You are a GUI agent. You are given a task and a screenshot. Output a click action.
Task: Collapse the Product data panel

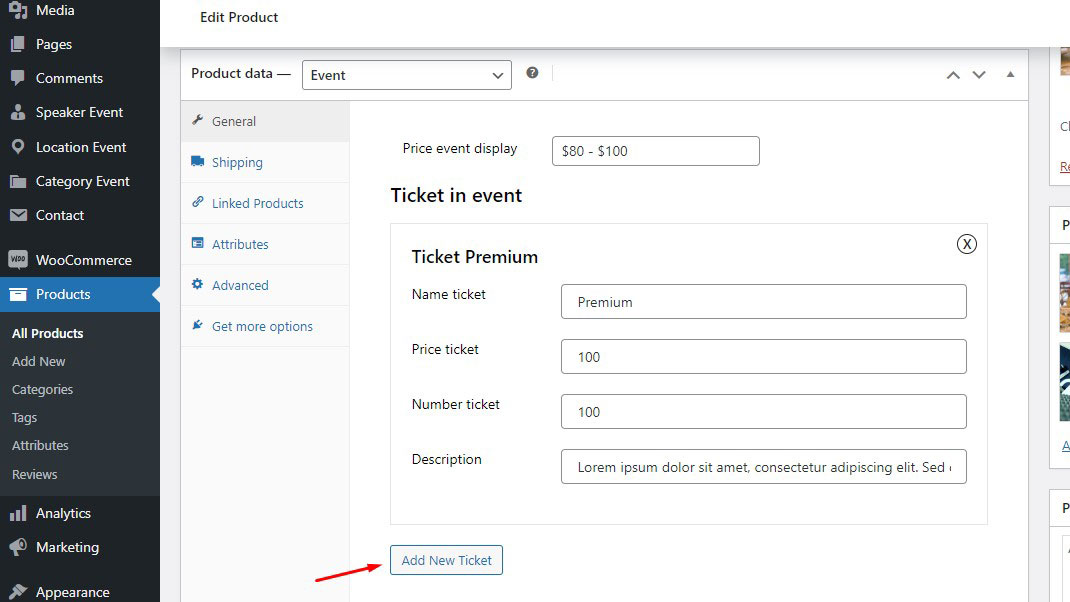coord(1010,74)
